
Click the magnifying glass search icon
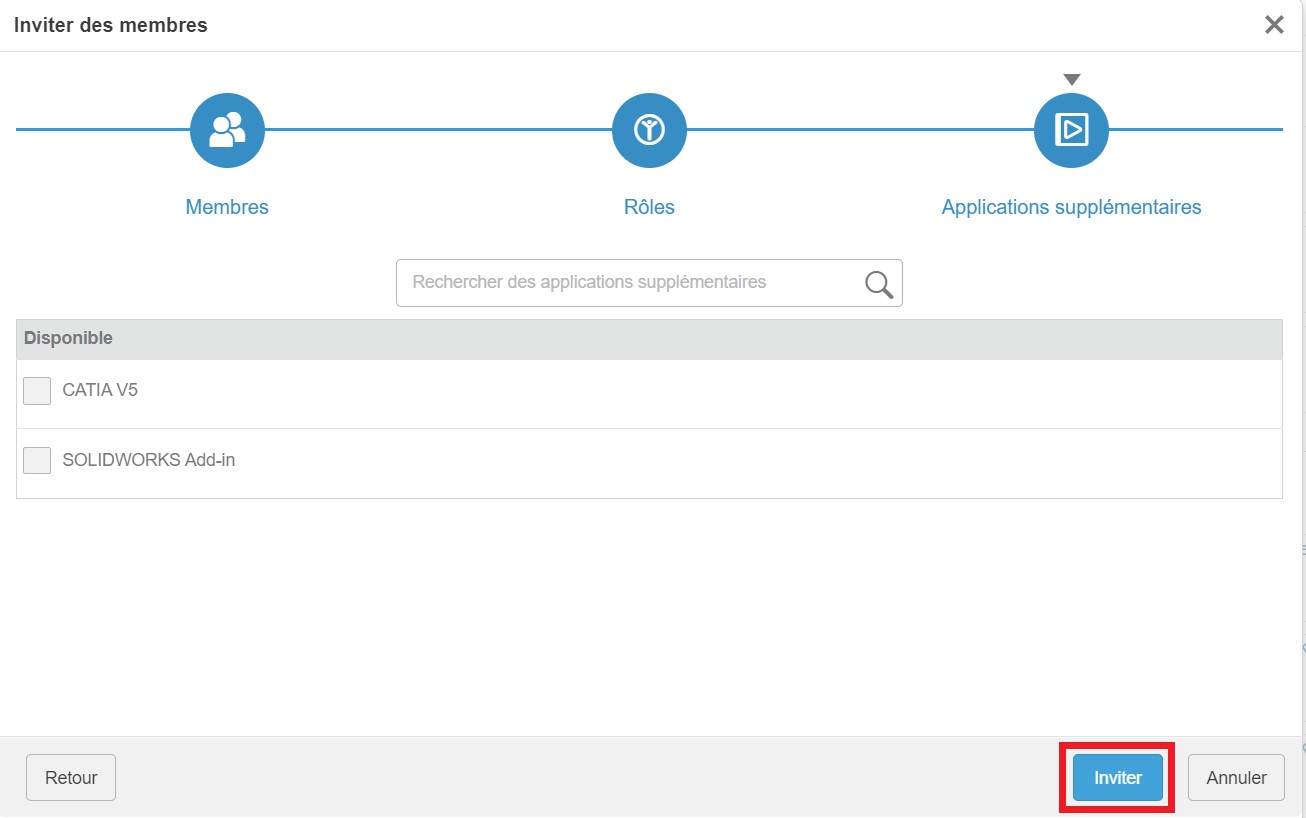(x=879, y=284)
